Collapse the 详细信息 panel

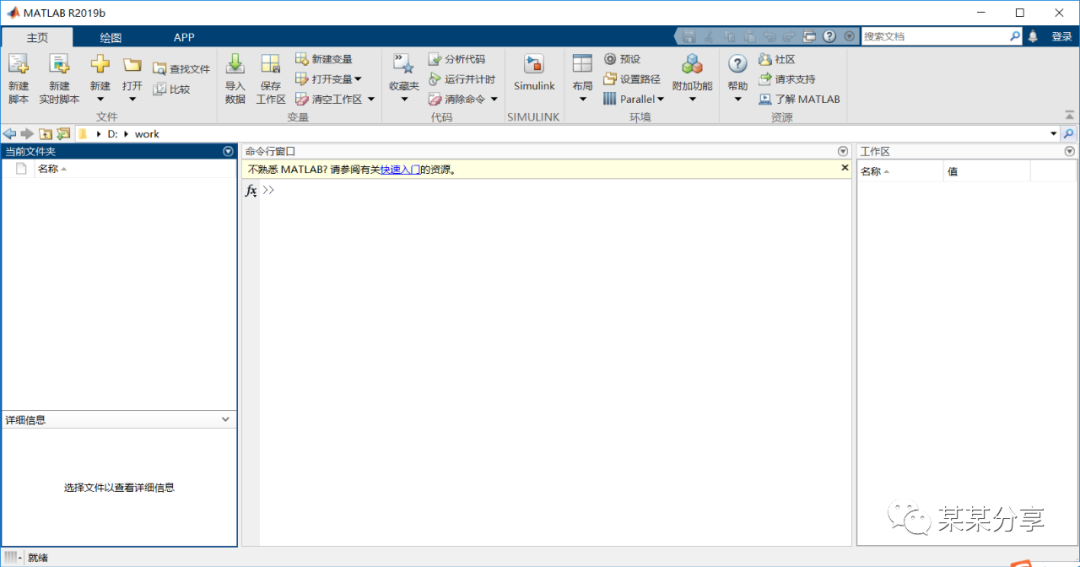pos(225,419)
